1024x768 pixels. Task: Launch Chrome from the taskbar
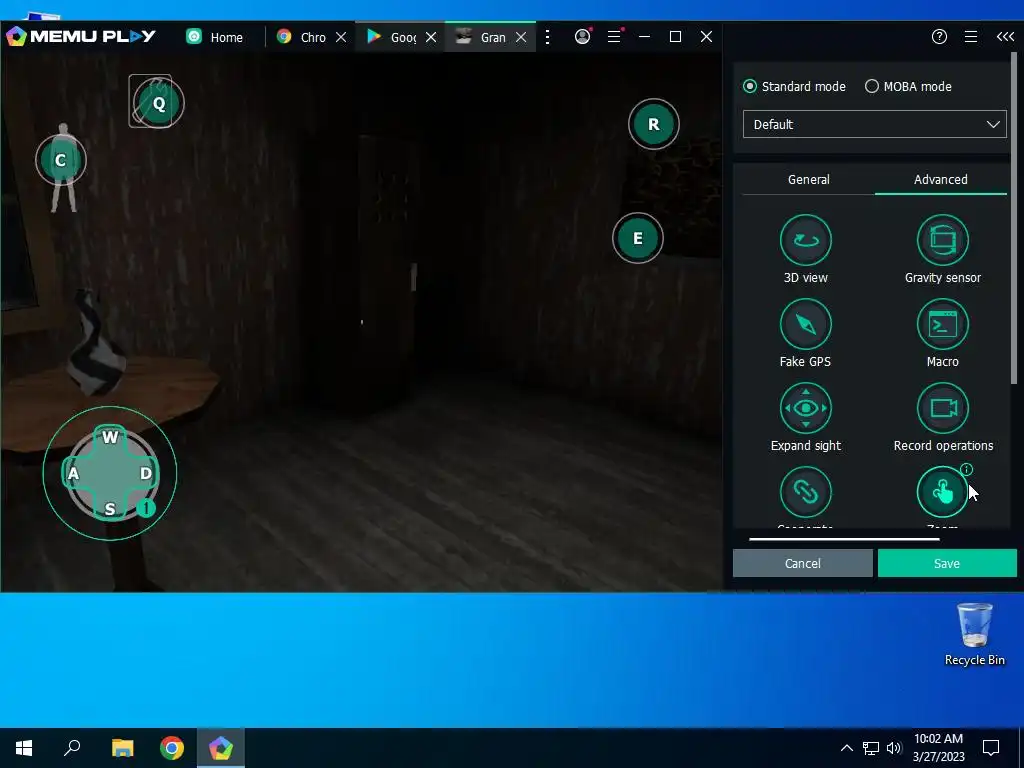(x=172, y=748)
